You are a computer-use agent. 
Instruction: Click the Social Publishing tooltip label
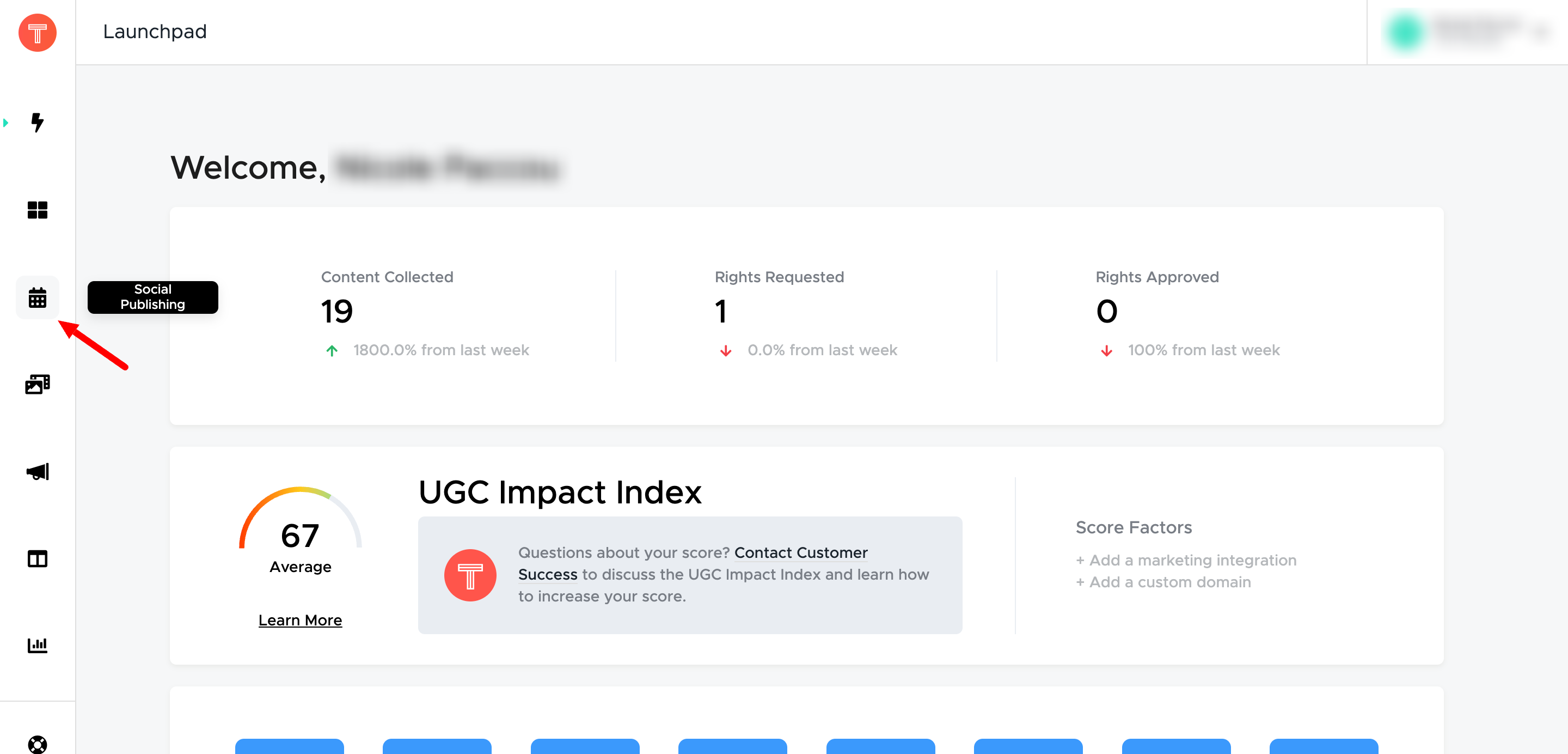pyautogui.click(x=153, y=297)
